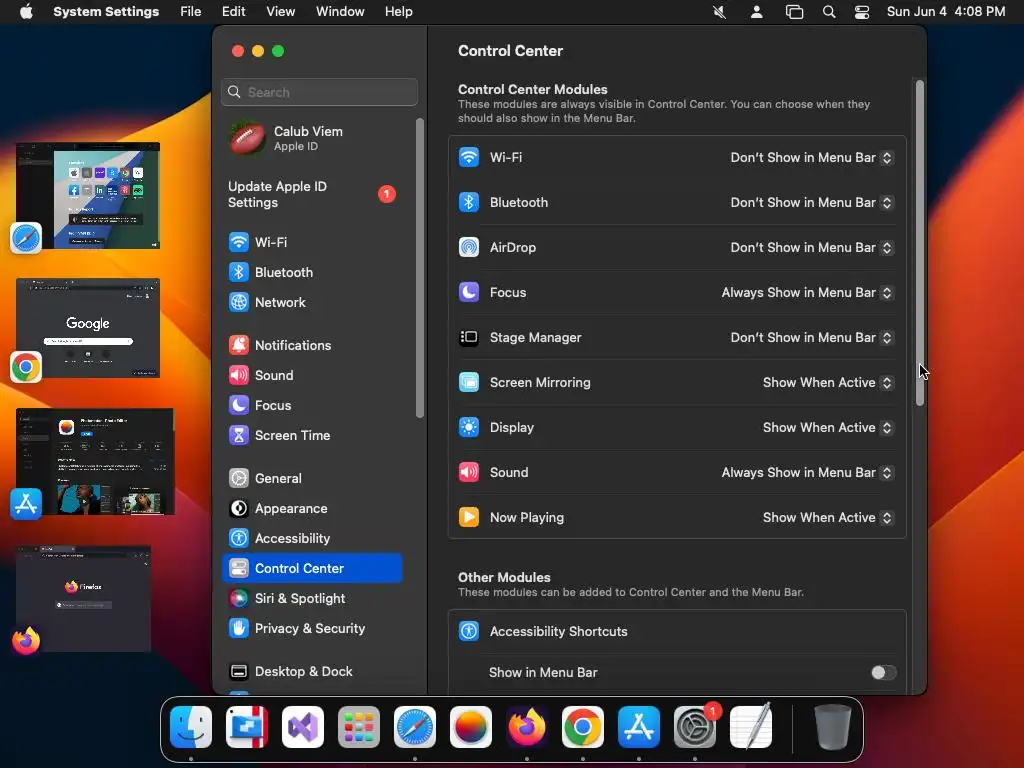Open Bluetooth menu bar visibility dropdown
This screenshot has width=1024, height=768.
pyautogui.click(x=811, y=203)
